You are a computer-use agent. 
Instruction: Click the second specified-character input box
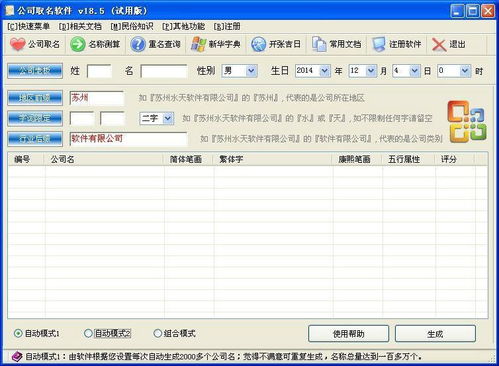[112, 118]
